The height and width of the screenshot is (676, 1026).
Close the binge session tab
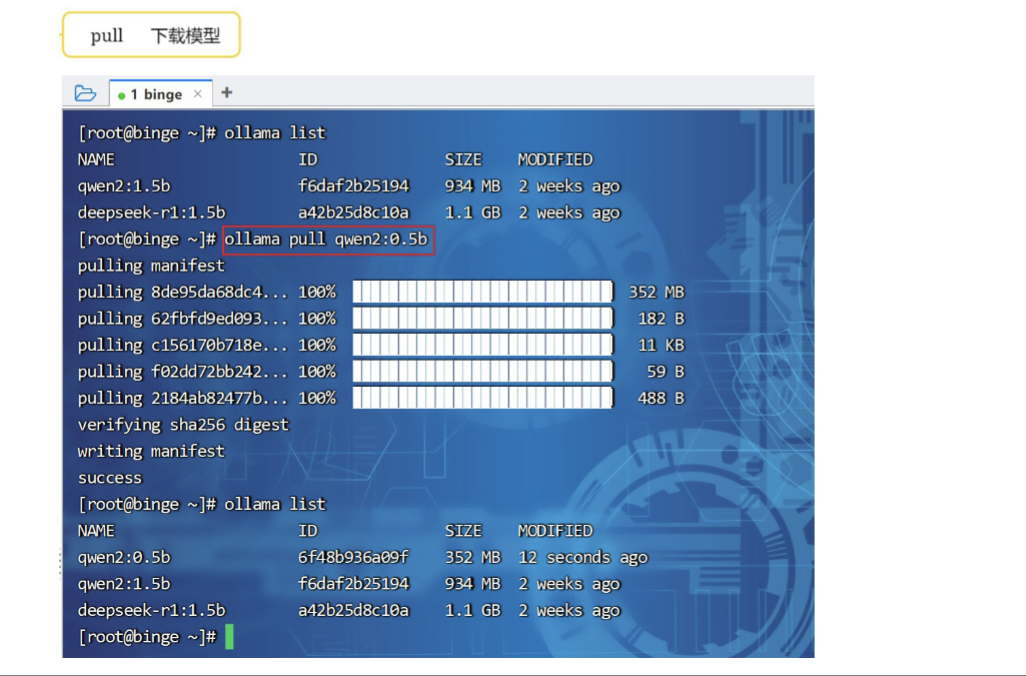[x=198, y=94]
